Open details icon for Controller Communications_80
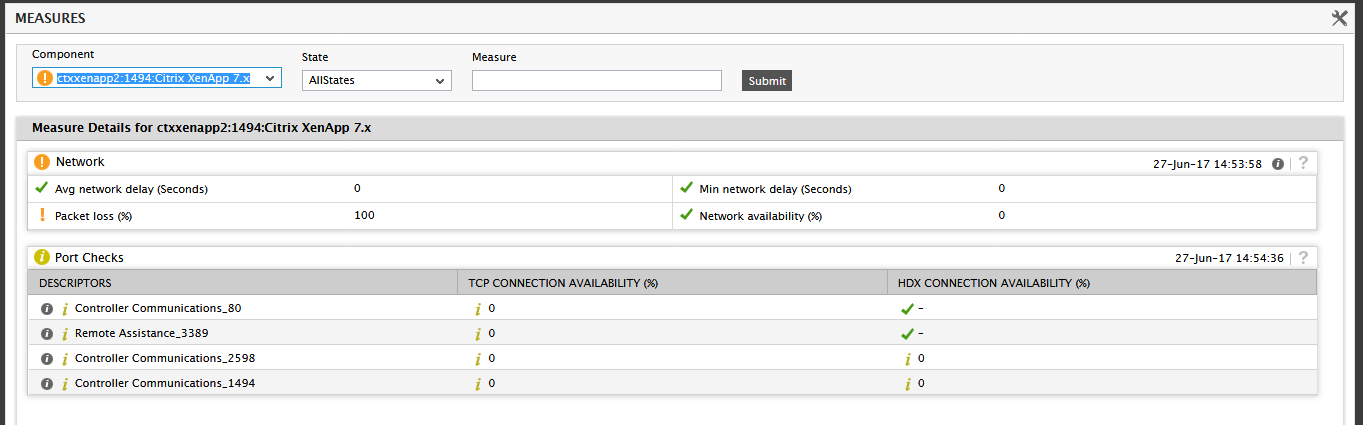Screen dimensions: 1363x425 coord(46,308)
